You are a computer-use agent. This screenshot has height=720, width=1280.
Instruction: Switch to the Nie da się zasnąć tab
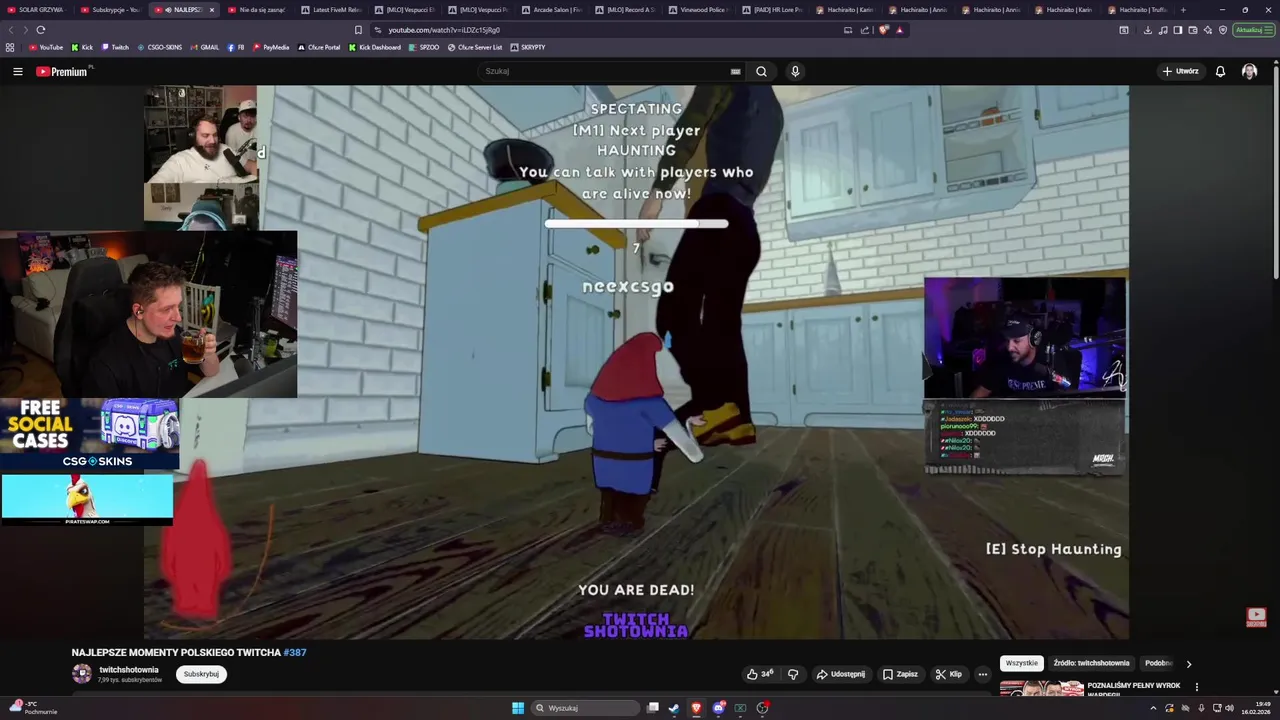tap(257, 10)
